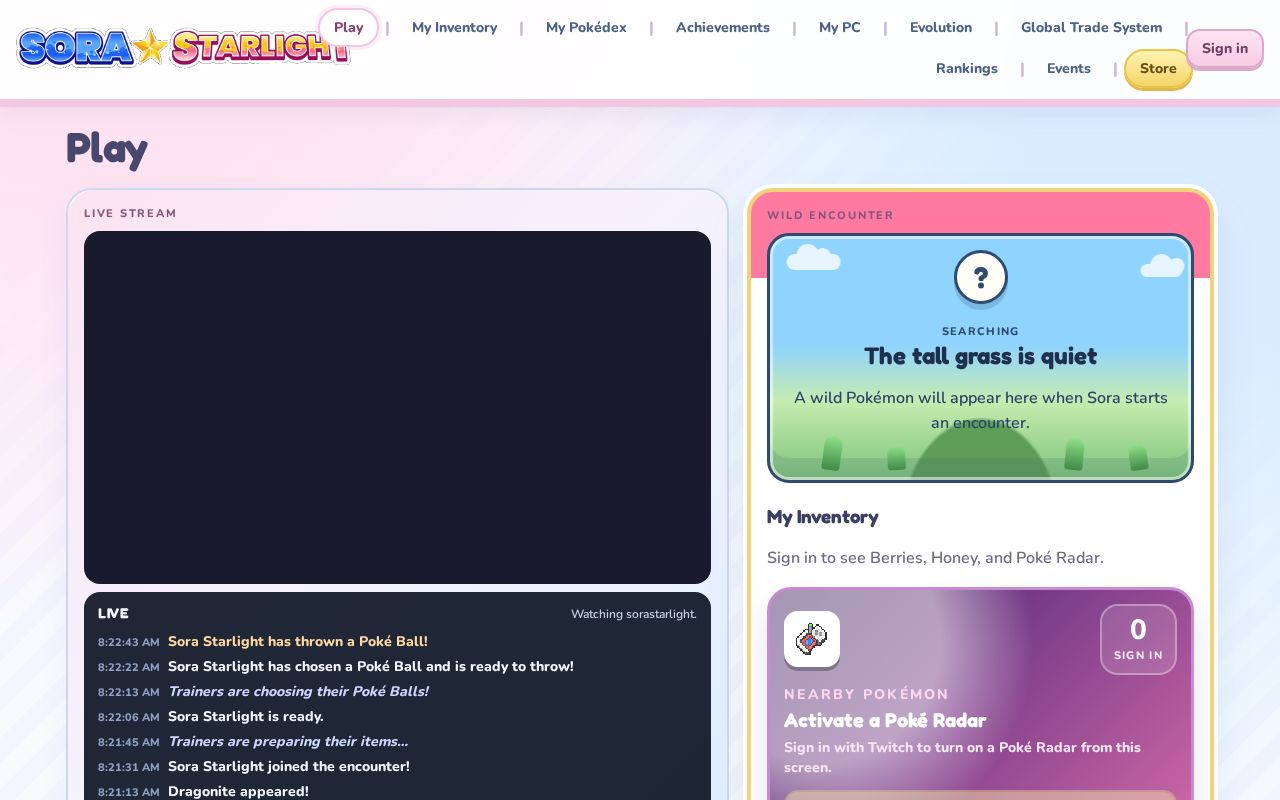Viewport: 1280px width, 800px height.
Task: Click the live stream video player
Action: pyautogui.click(x=397, y=407)
